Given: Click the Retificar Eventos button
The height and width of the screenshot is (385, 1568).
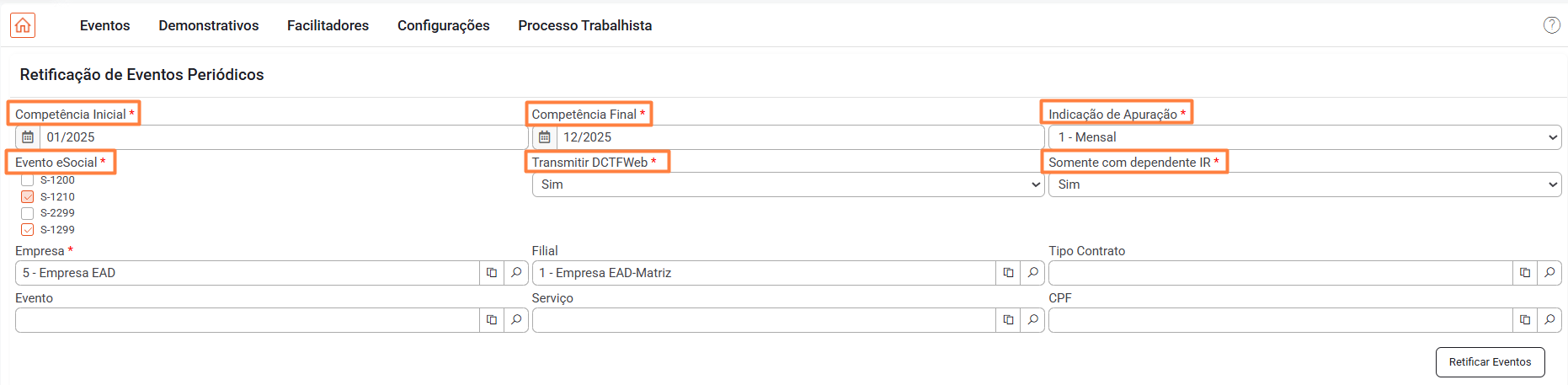Looking at the screenshot, I should click(x=1490, y=362).
